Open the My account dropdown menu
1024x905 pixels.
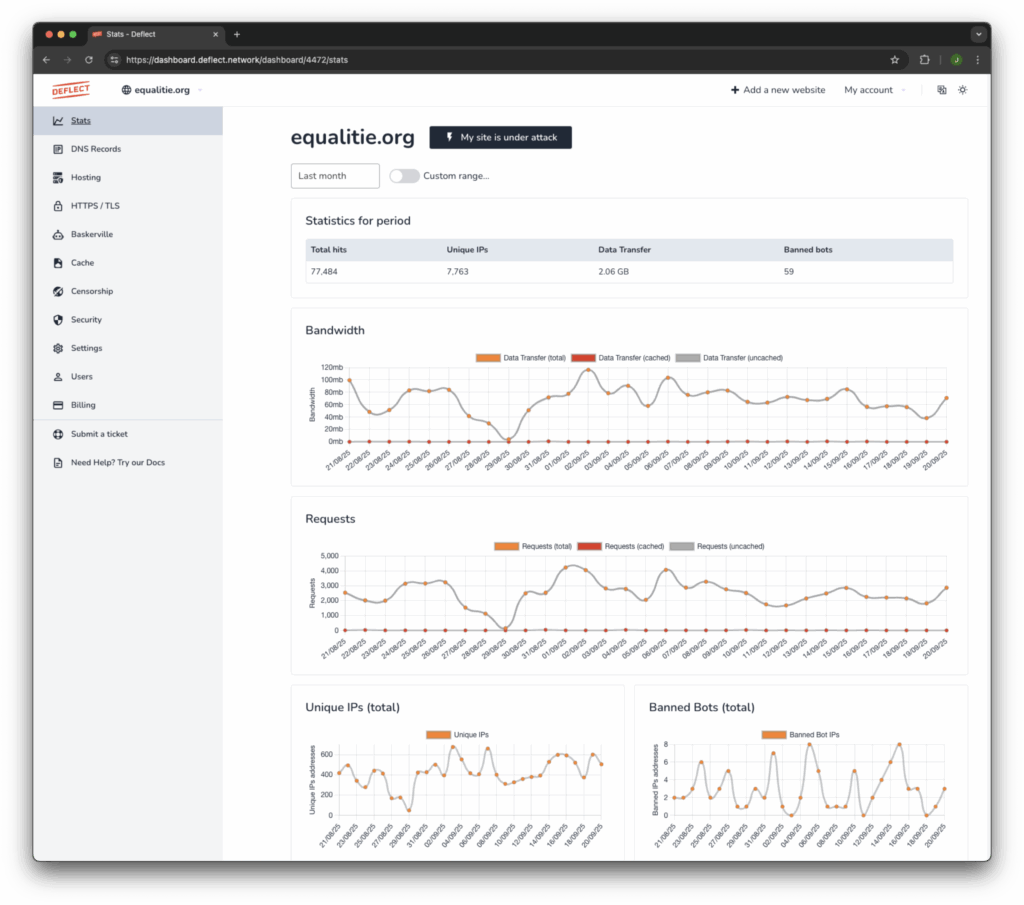(x=874, y=90)
